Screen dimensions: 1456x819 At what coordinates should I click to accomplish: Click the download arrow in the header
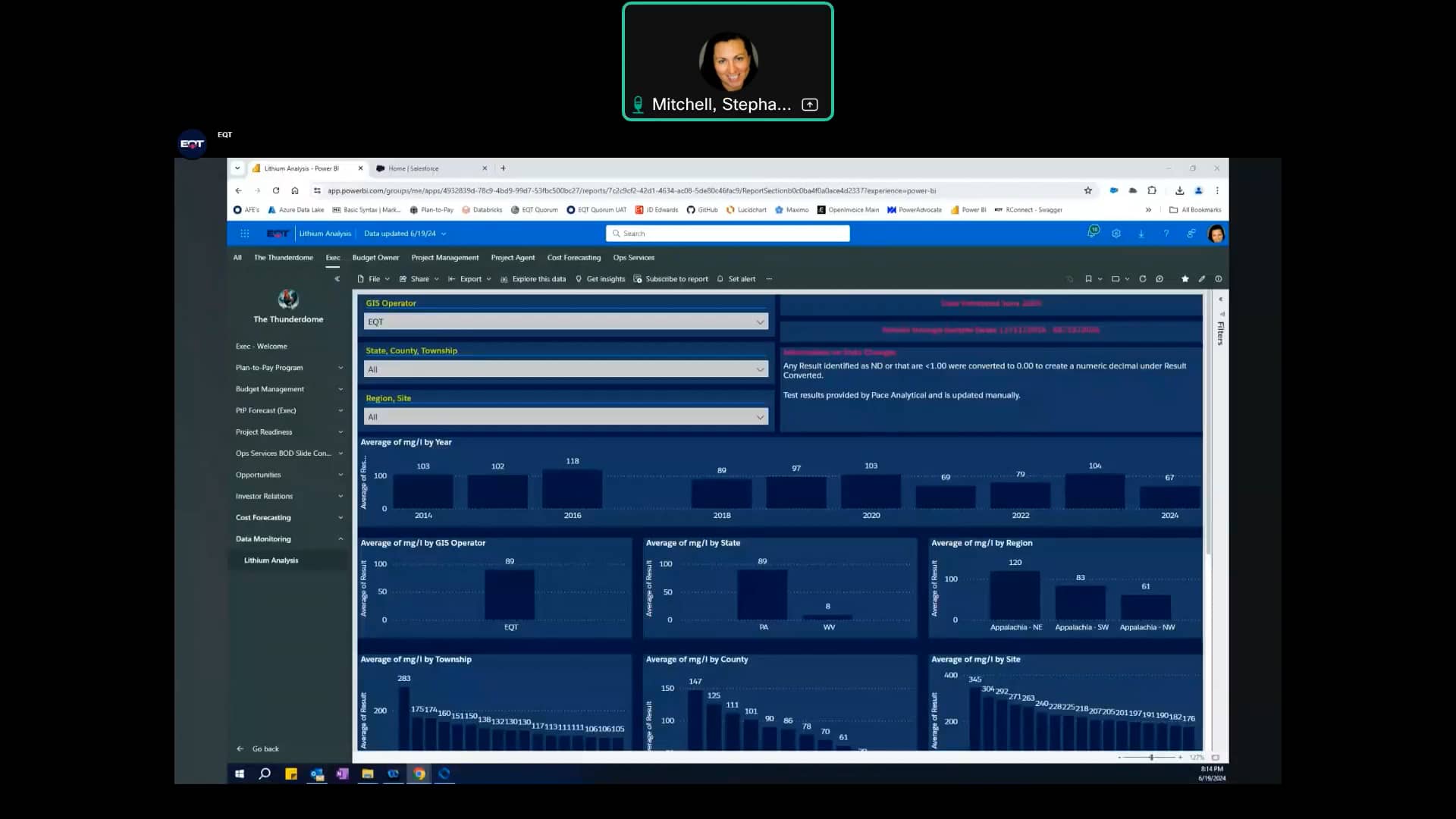(x=1141, y=234)
